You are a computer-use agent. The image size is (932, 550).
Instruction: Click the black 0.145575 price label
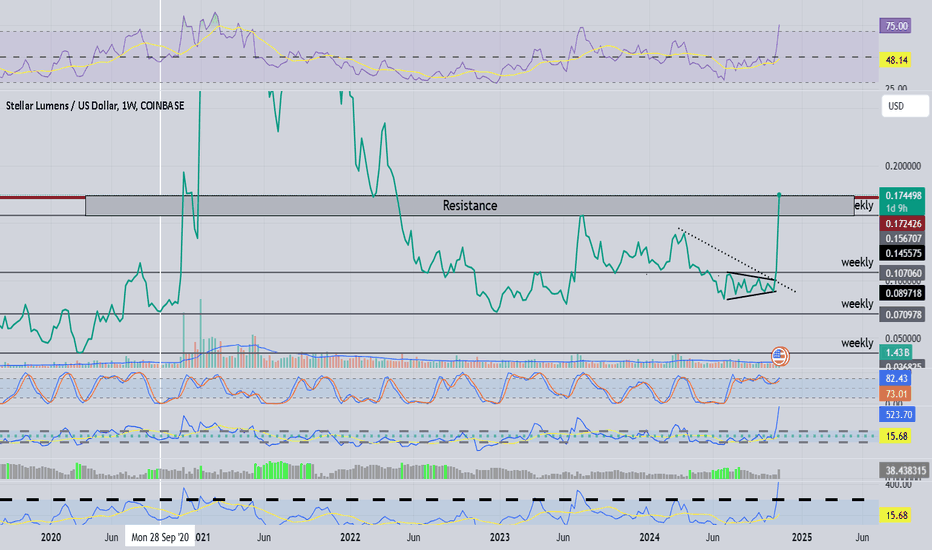(x=902, y=253)
